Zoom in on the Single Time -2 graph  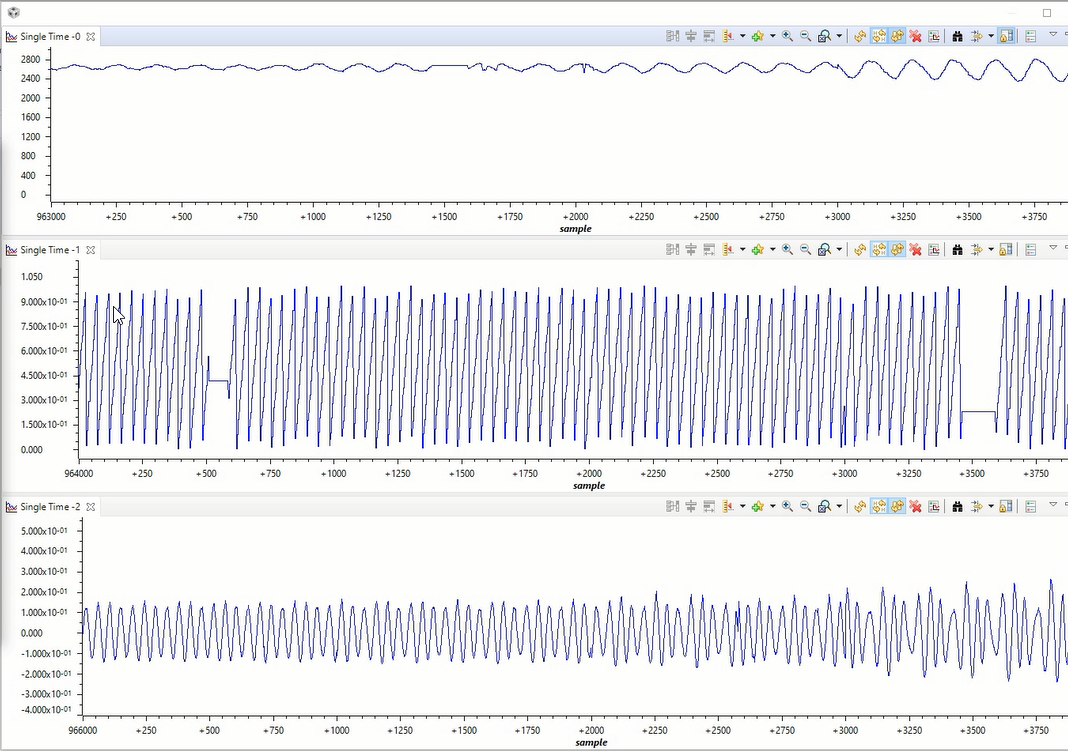[787, 507]
